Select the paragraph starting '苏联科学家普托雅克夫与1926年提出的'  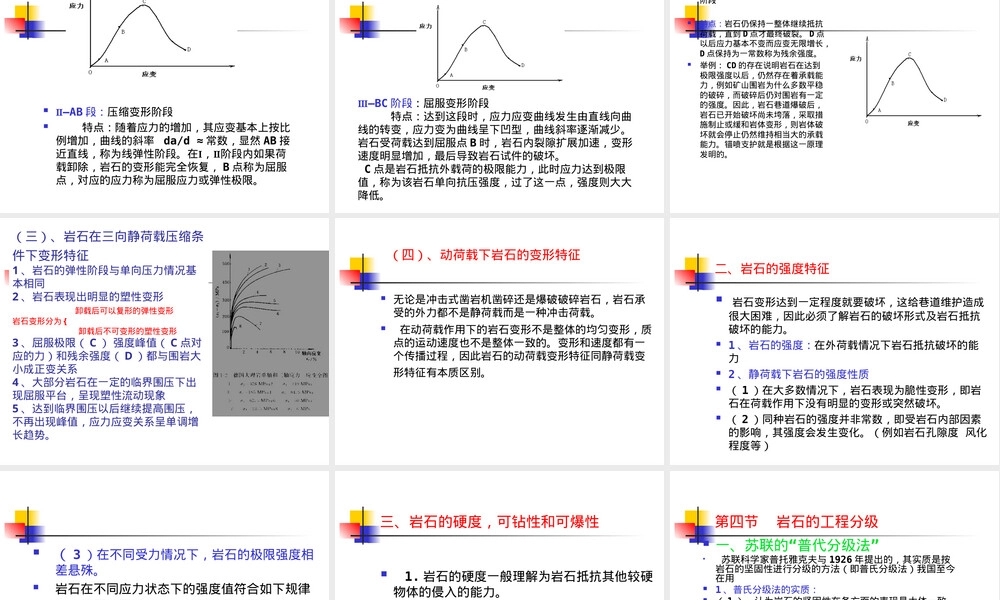coord(835,568)
